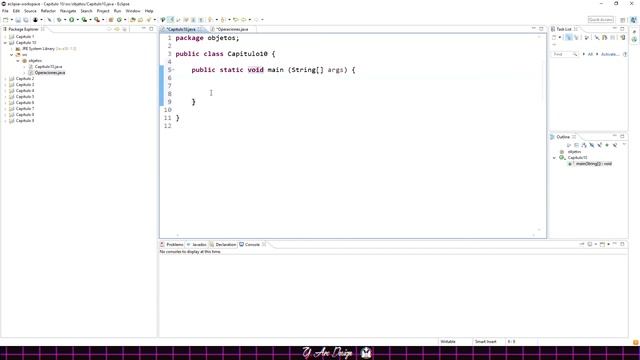
Task: Click the Coverage run icon
Action: (84, 20)
